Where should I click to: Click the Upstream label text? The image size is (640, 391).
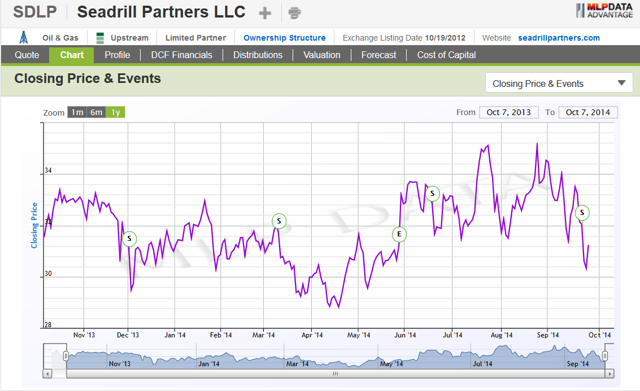click(x=129, y=38)
